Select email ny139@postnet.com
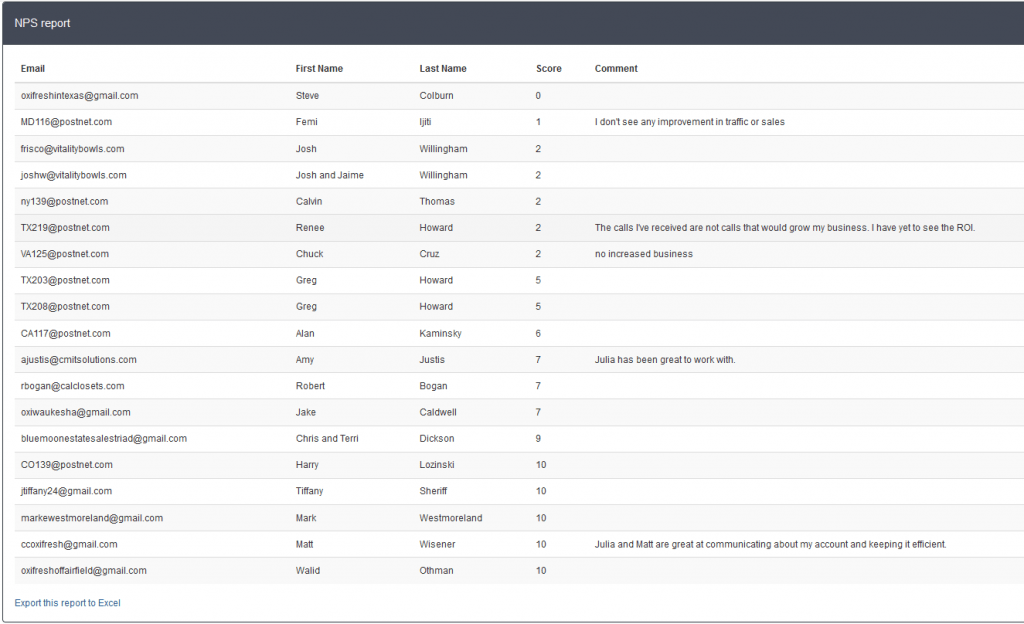This screenshot has width=1024, height=624. point(64,201)
